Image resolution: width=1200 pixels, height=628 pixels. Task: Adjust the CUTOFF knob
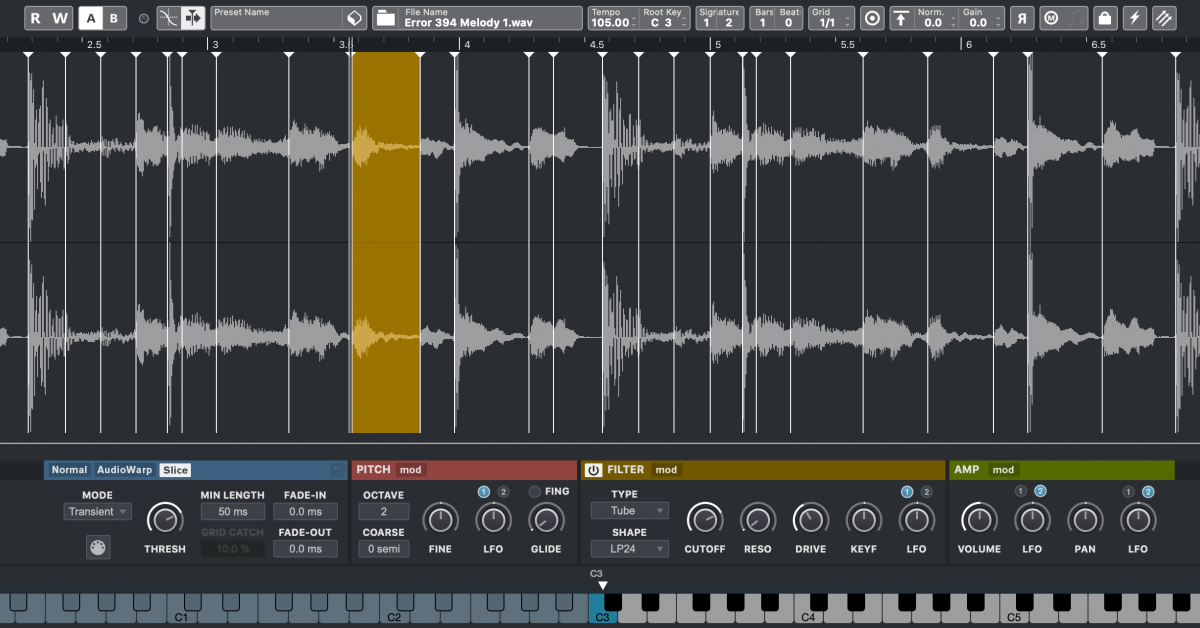705,519
